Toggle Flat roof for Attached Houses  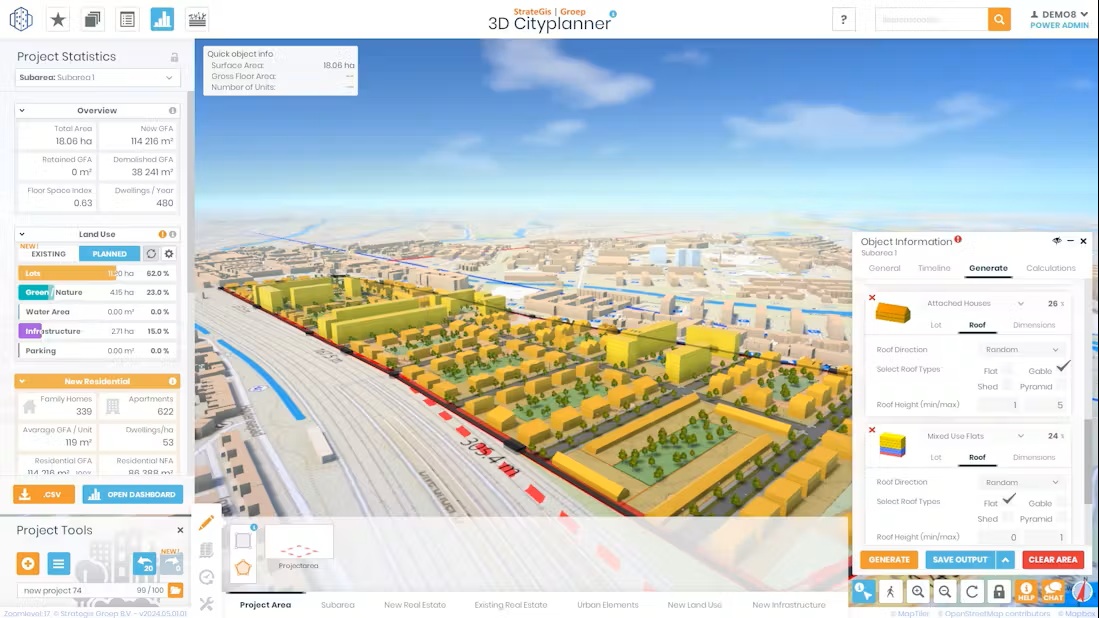click(1007, 370)
